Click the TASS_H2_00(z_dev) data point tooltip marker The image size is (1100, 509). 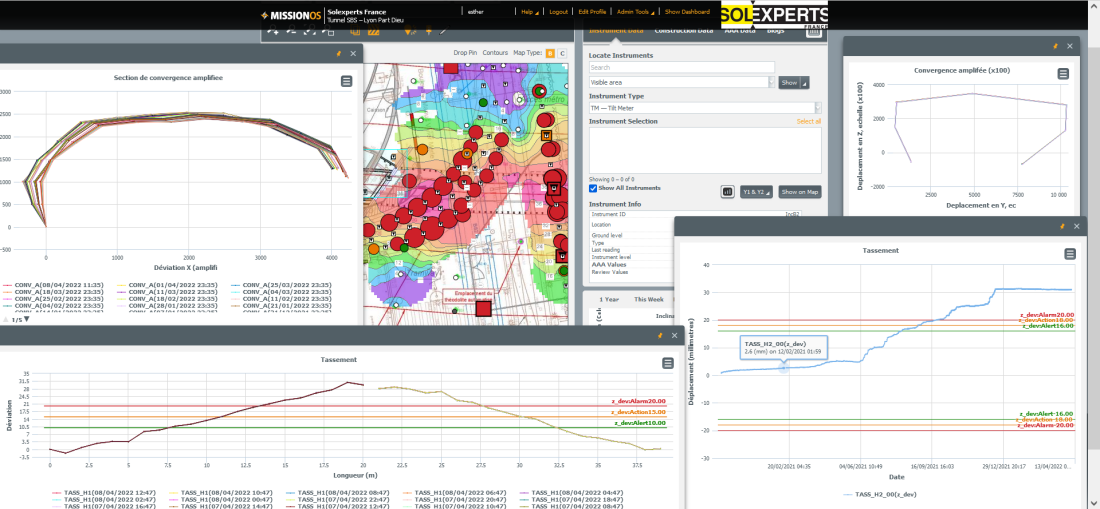784,367
